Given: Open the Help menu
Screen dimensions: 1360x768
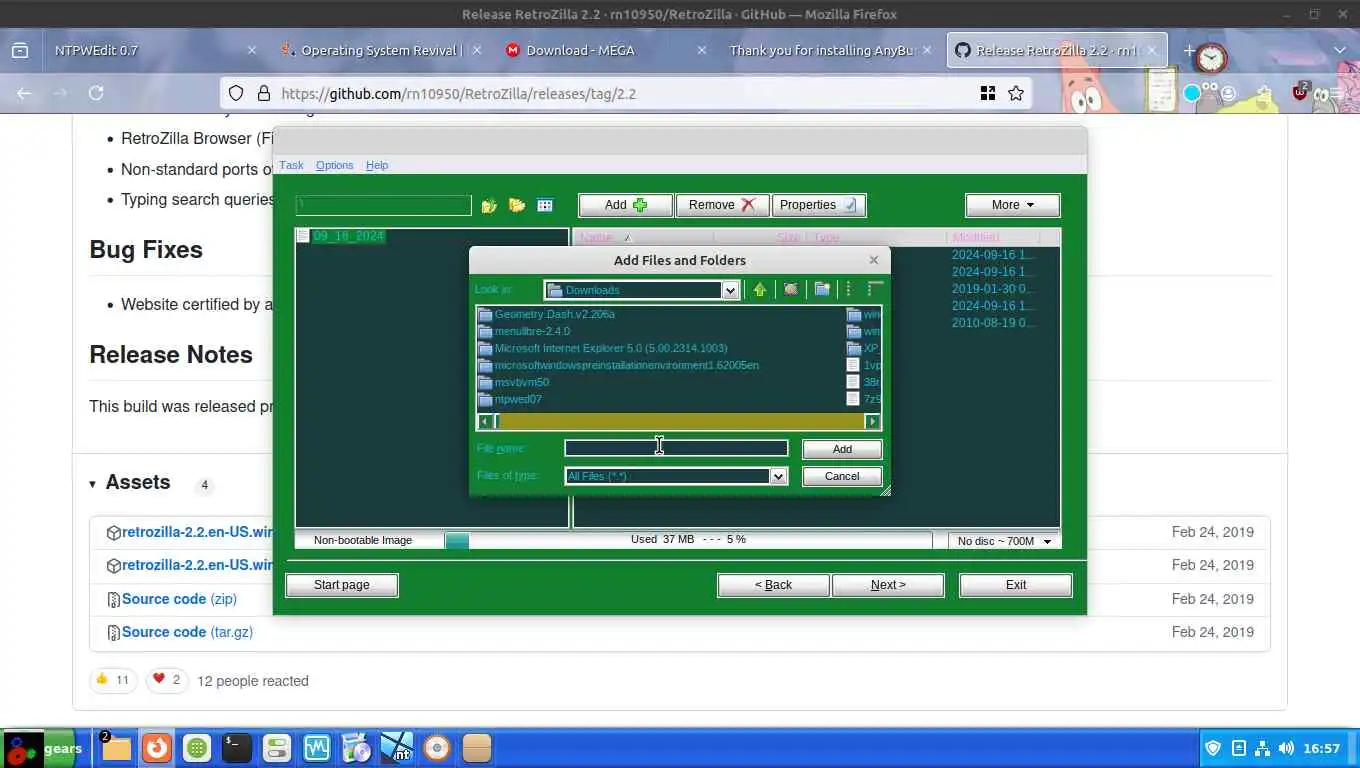Looking at the screenshot, I should click(x=377, y=165).
